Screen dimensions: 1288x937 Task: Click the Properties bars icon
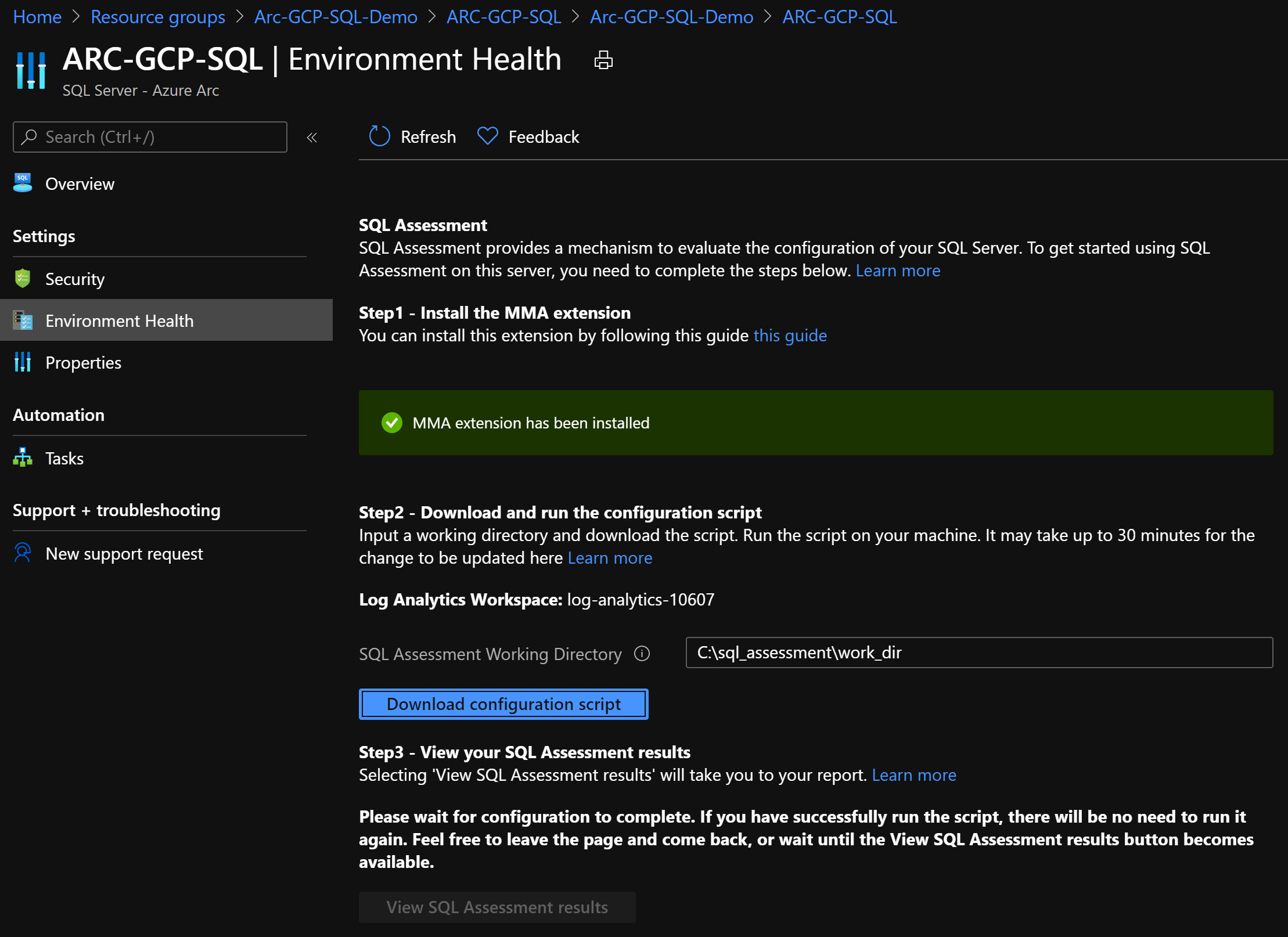click(23, 362)
